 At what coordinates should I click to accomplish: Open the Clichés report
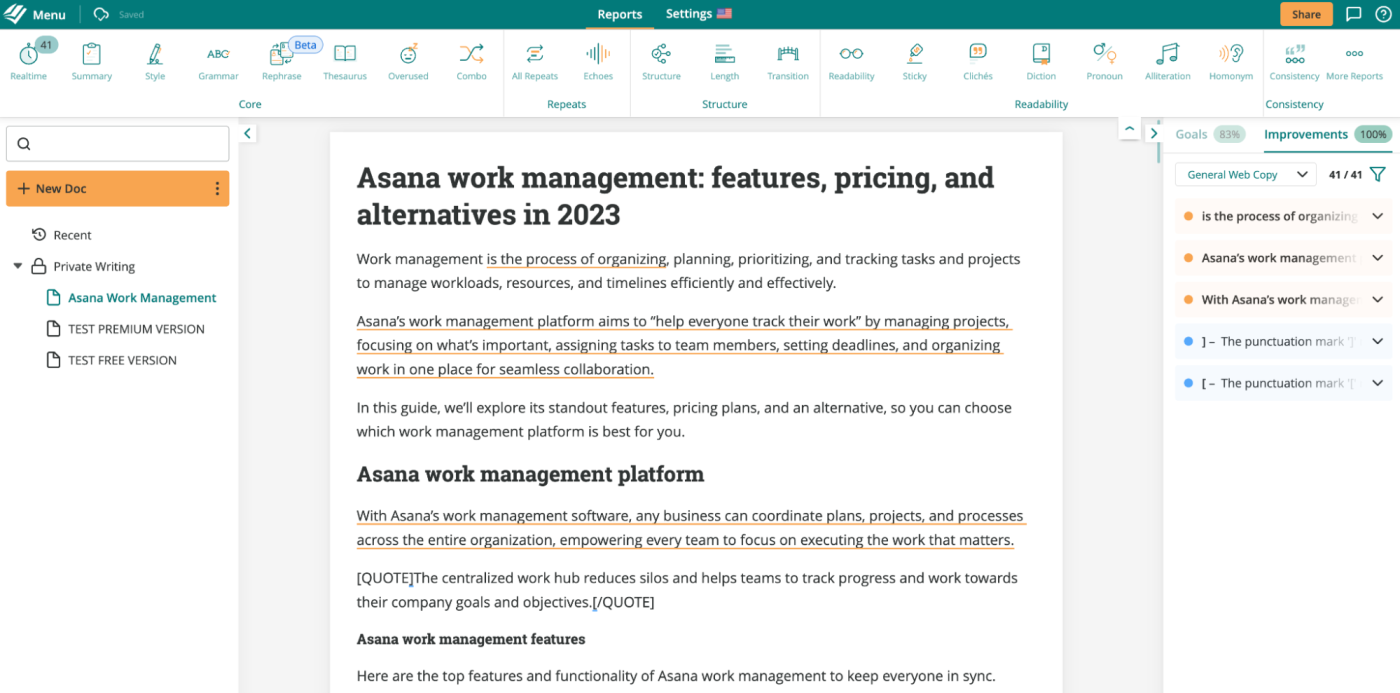coord(977,60)
